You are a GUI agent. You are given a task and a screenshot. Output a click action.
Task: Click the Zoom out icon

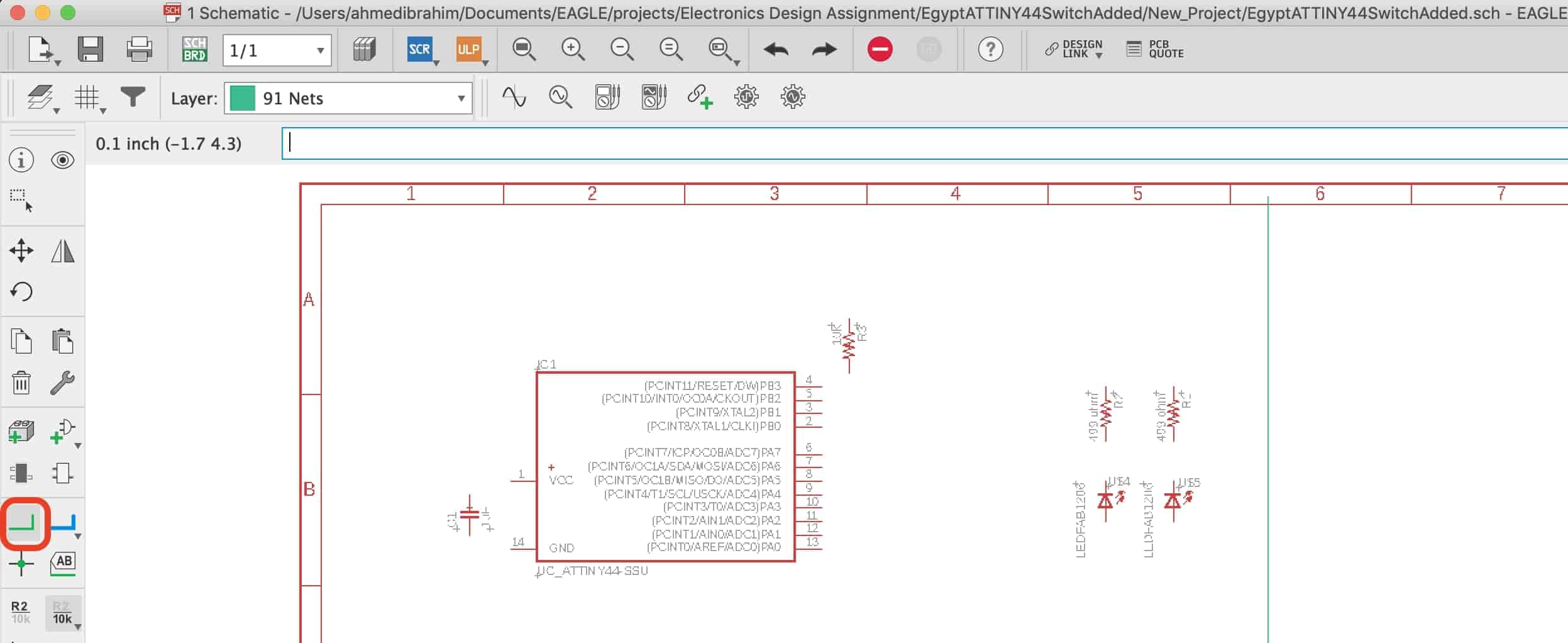622,48
